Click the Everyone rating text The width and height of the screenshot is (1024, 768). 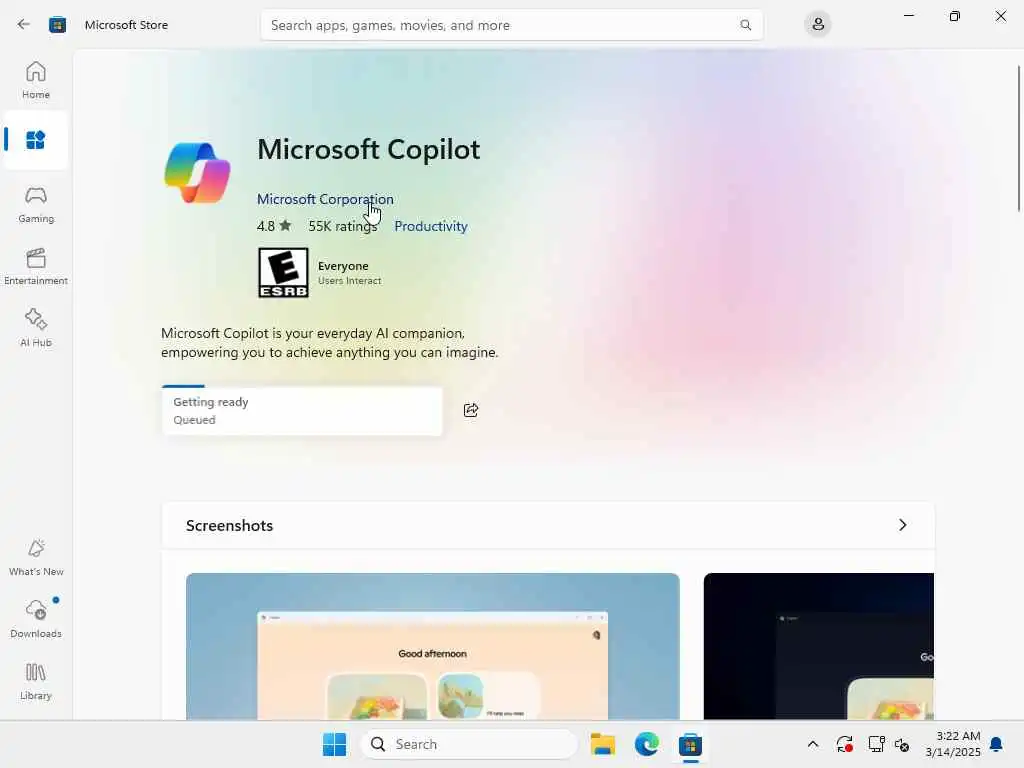[343, 266]
